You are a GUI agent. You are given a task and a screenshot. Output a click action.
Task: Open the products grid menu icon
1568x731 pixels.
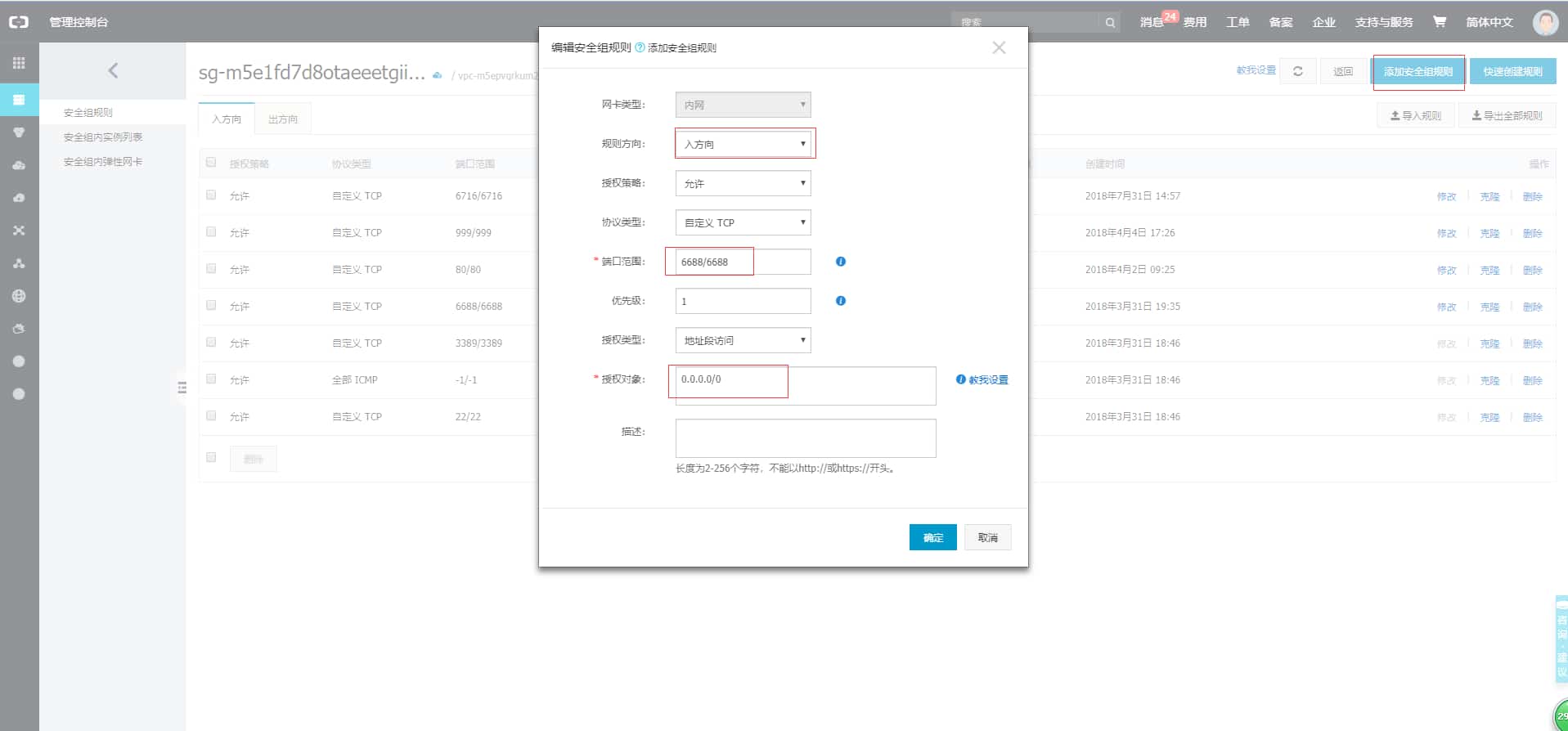click(x=19, y=63)
